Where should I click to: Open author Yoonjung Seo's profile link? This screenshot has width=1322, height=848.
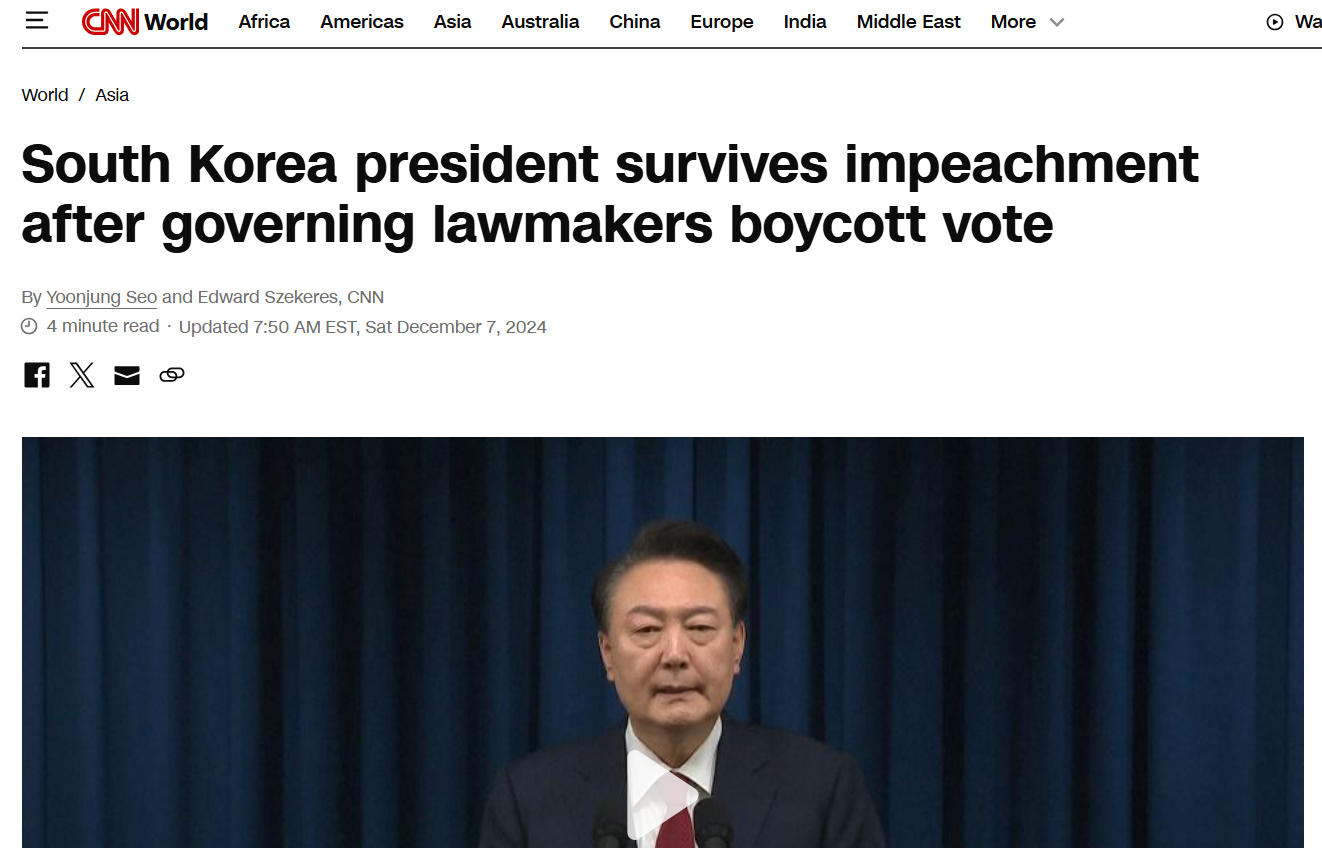point(101,297)
